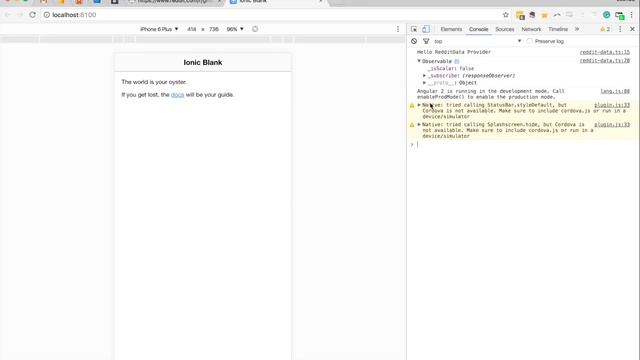Open device toolbar more options menu
This screenshot has height=360, width=640.
click(x=398, y=29)
